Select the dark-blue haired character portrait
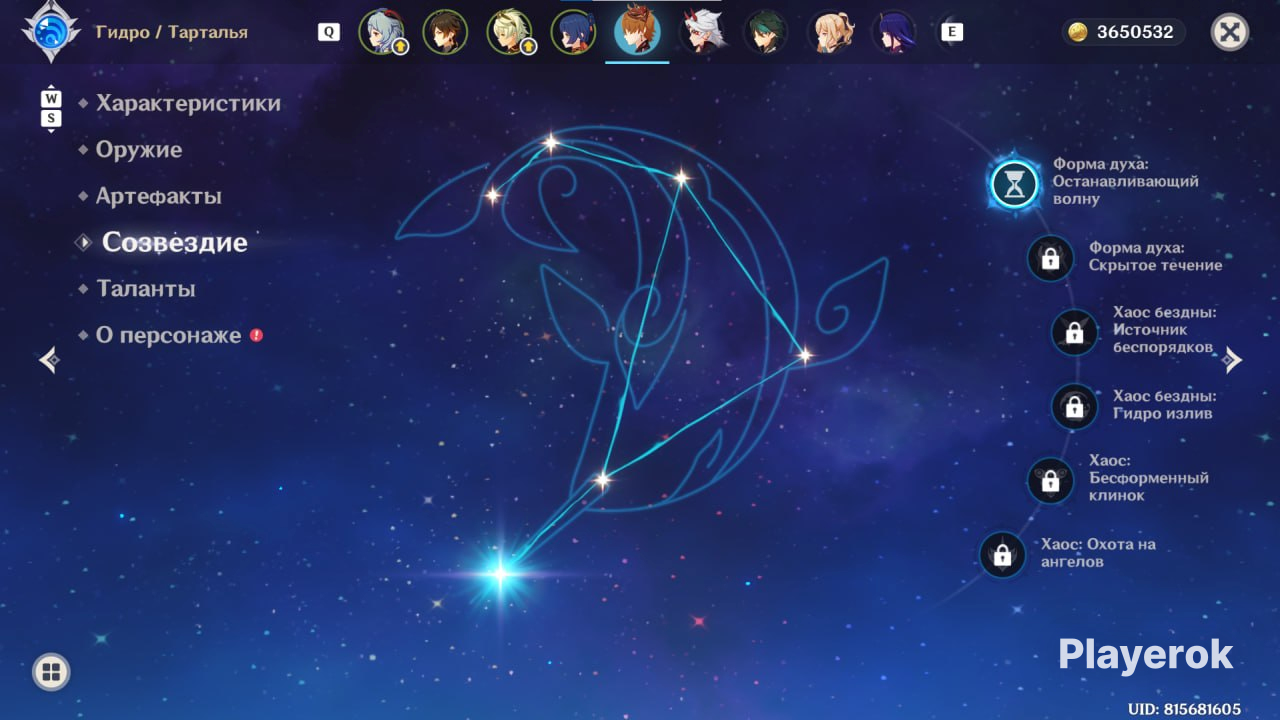Viewport: 1280px width, 720px height. [x=573, y=32]
